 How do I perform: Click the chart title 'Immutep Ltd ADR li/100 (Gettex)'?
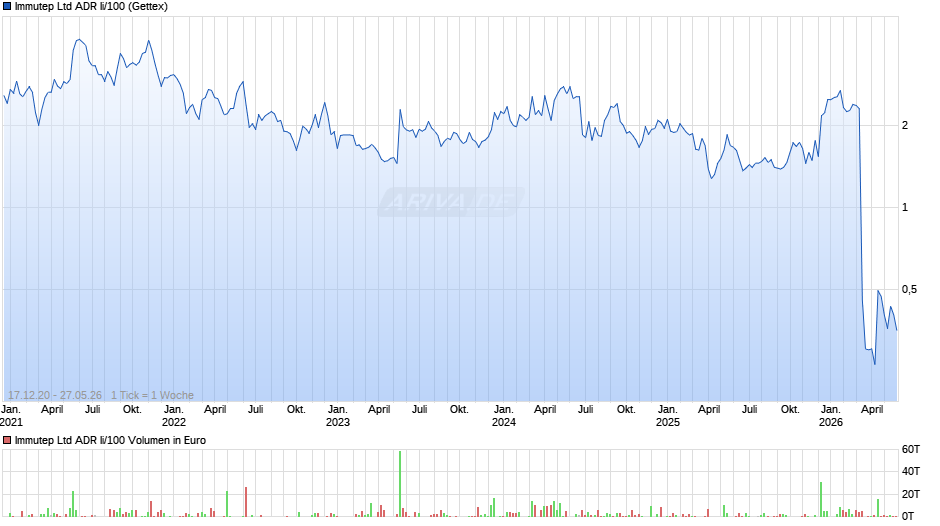coord(91,7)
